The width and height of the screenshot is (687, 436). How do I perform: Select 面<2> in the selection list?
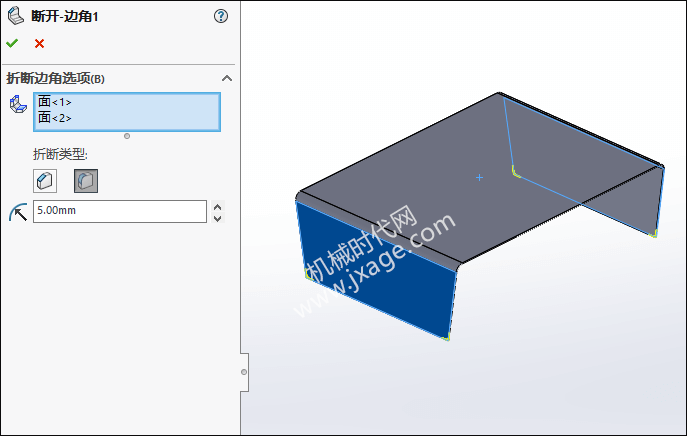tap(54, 118)
